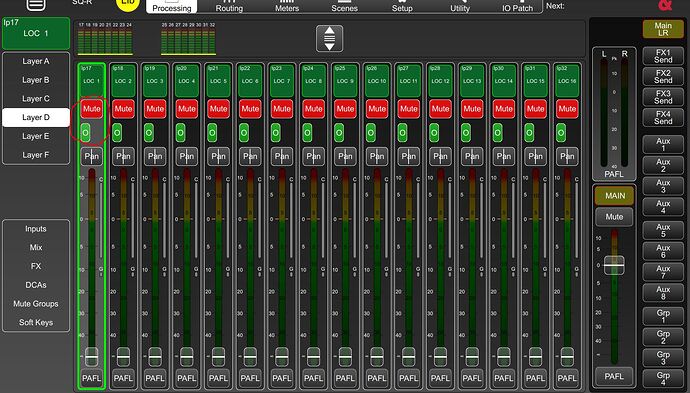Toggle green polarity button on LOC 14
Viewport: 690px width, 393px height.
click(x=497, y=132)
